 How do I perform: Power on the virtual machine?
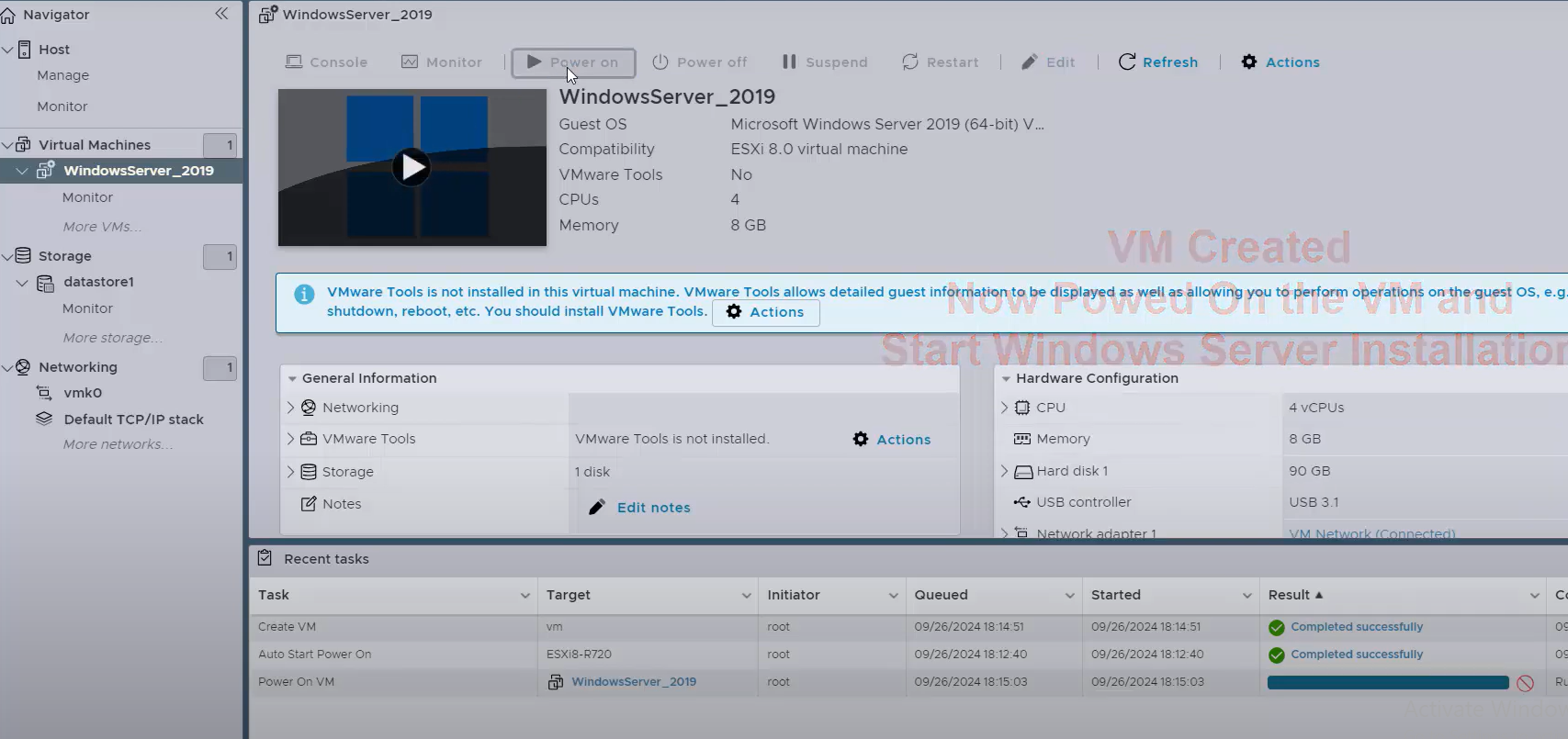pos(573,62)
